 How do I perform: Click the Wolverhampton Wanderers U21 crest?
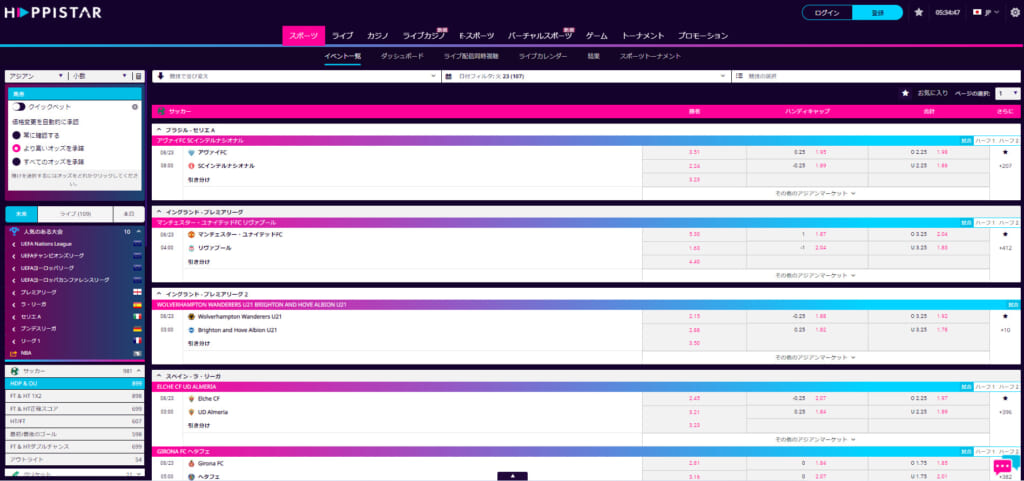(x=191, y=317)
